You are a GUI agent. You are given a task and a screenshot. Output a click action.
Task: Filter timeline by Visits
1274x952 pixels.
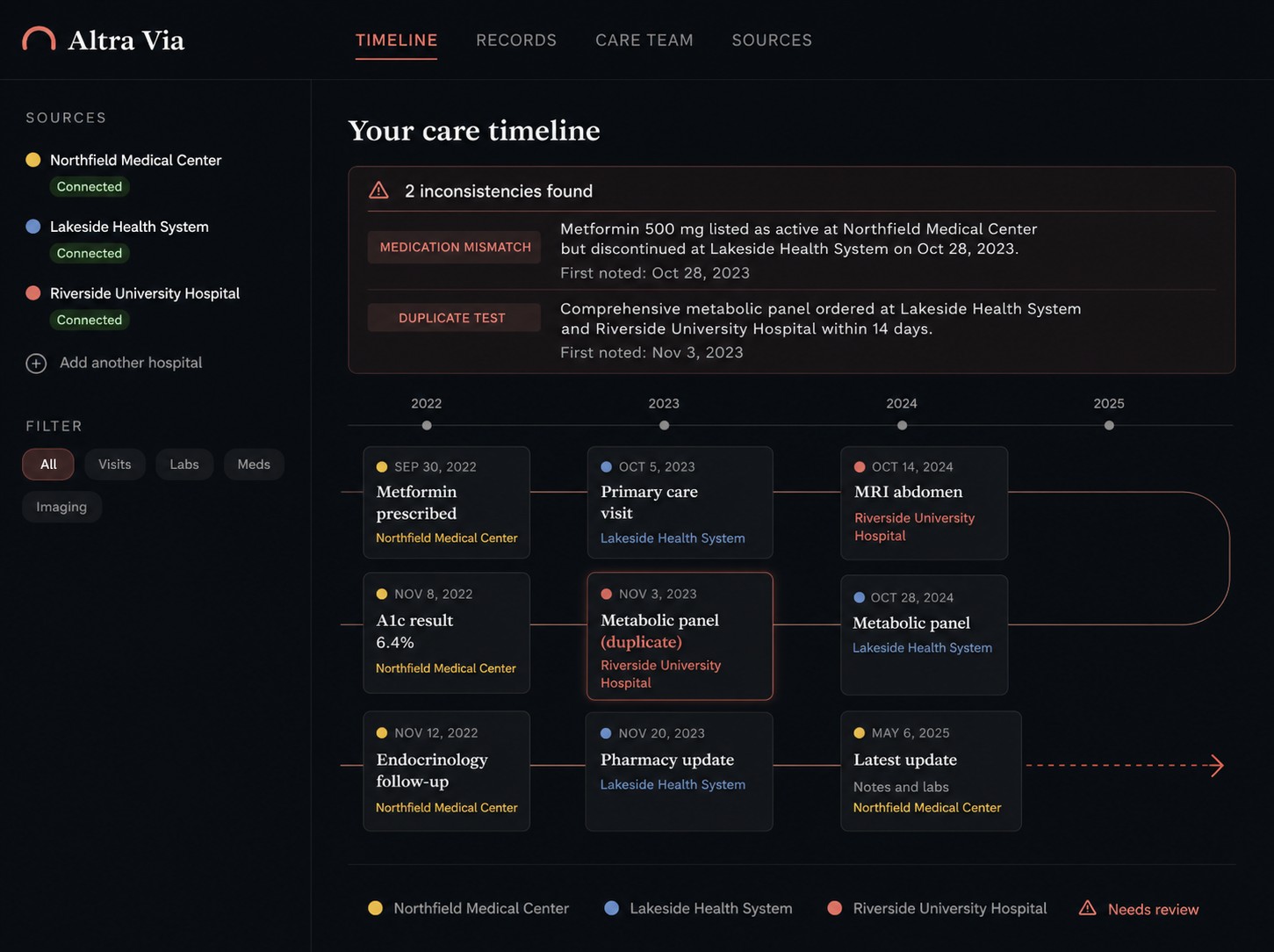coord(115,464)
